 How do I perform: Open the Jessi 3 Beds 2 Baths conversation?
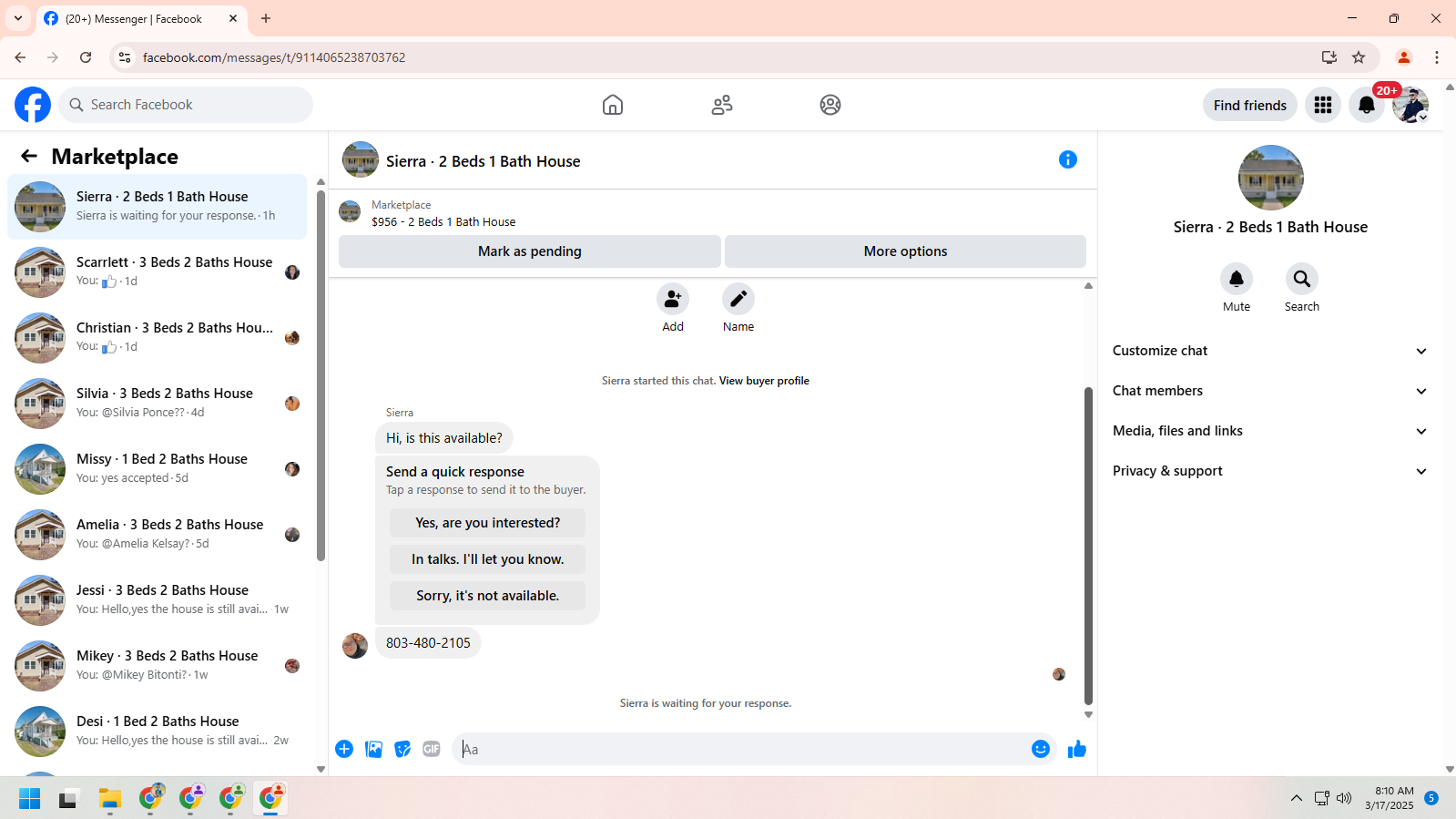[x=158, y=600]
